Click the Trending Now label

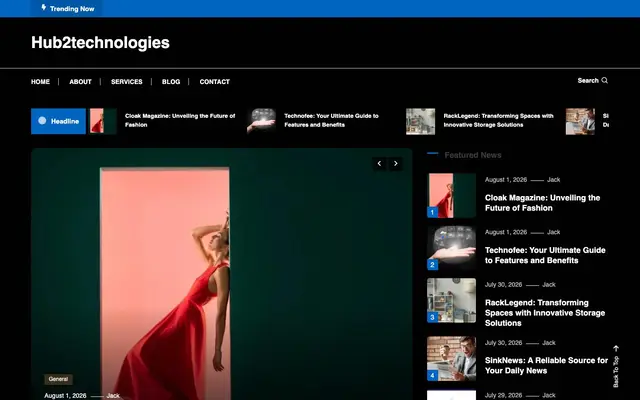click(72, 9)
